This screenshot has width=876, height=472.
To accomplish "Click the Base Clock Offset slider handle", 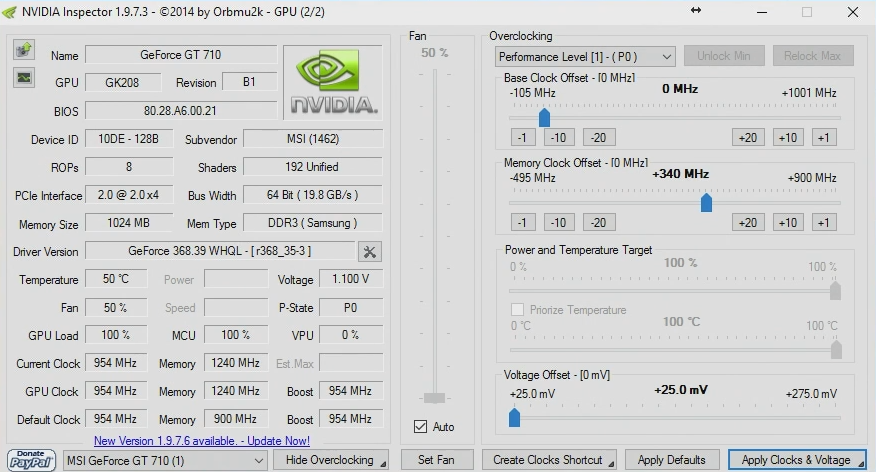I will [544, 118].
